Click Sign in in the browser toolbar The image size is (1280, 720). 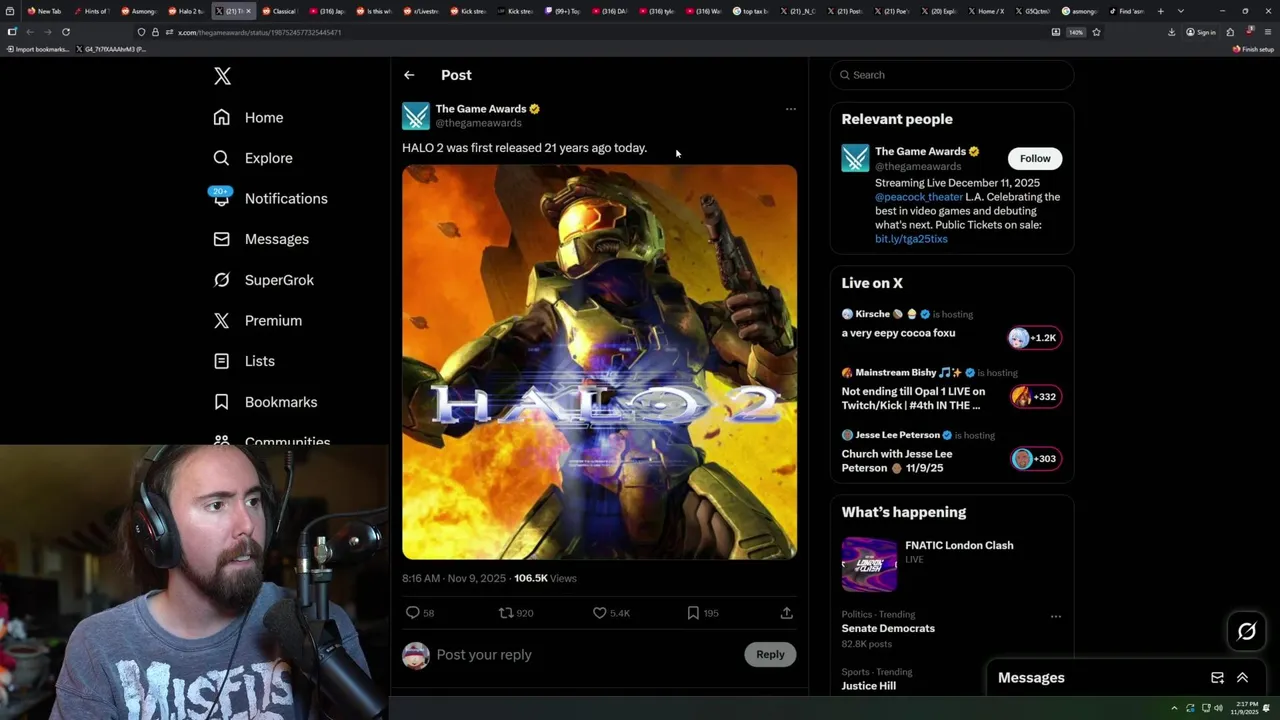click(1201, 32)
